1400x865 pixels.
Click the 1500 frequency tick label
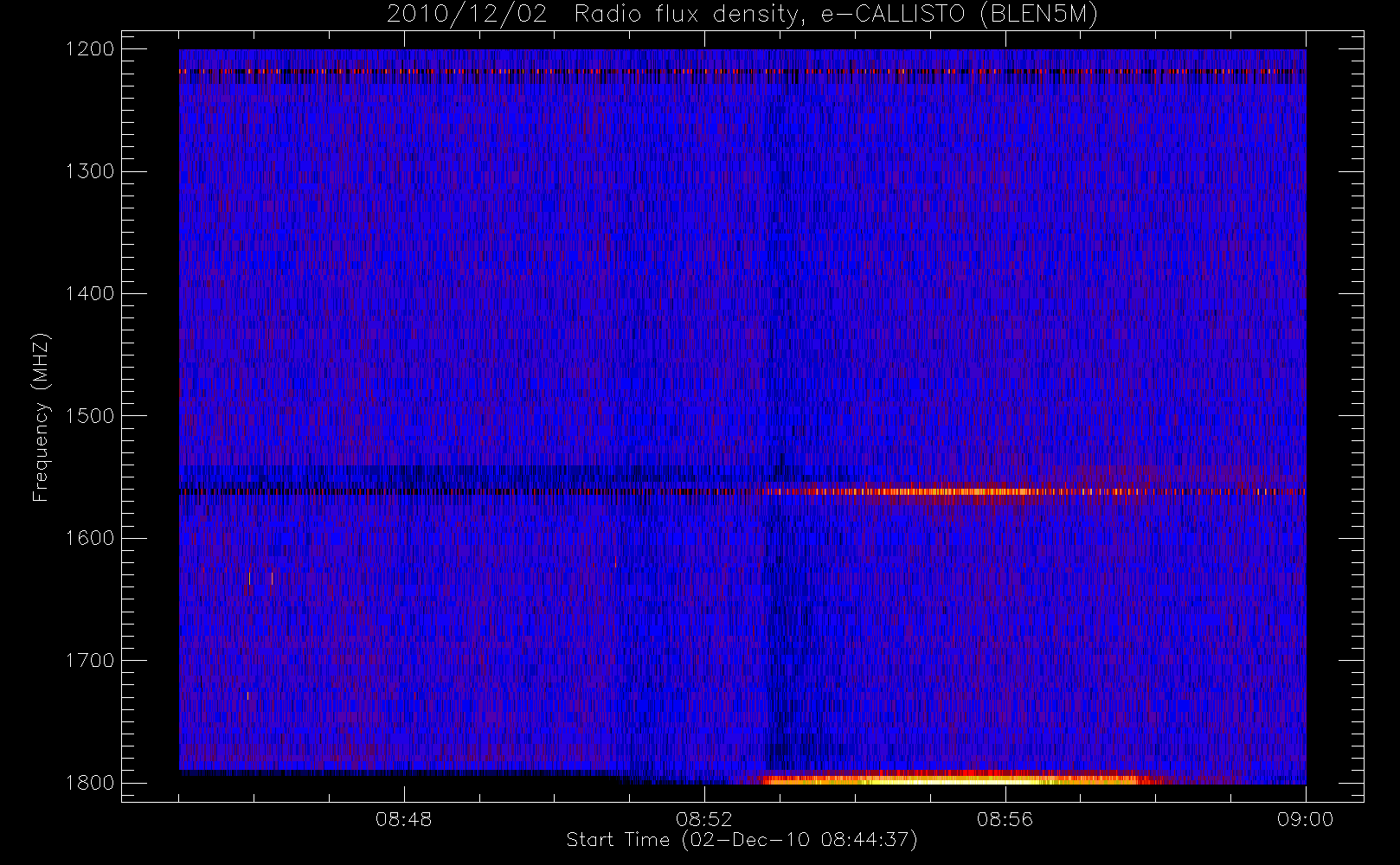pos(90,416)
